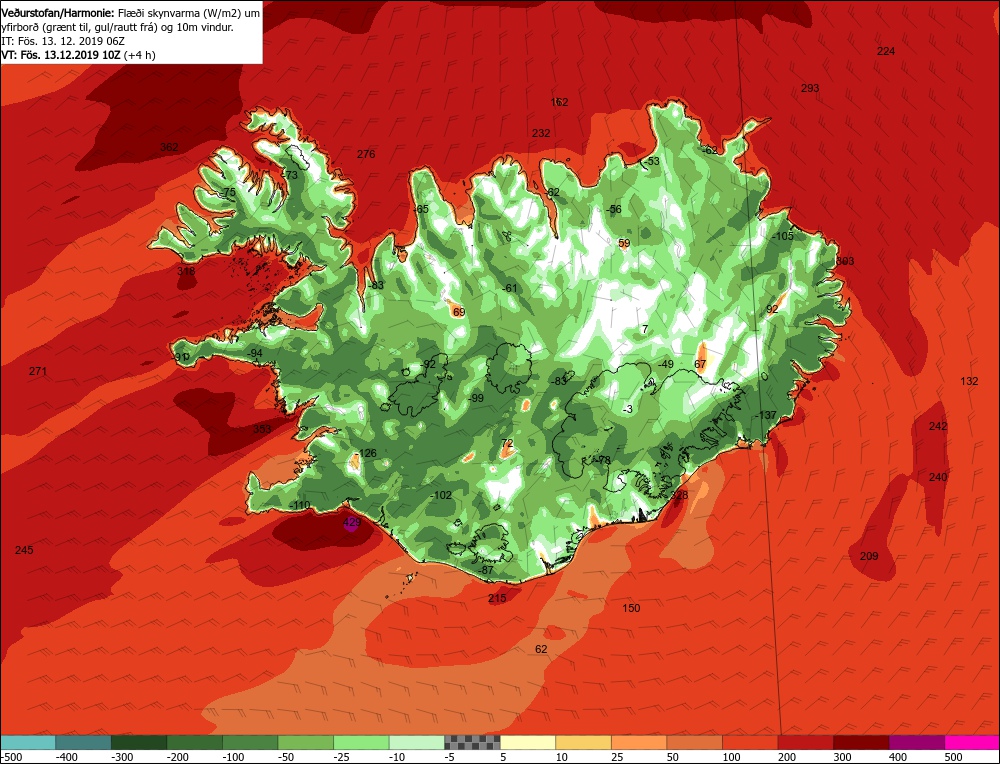
Task: Click the 429 value on the purple spot
Action: coord(352,522)
